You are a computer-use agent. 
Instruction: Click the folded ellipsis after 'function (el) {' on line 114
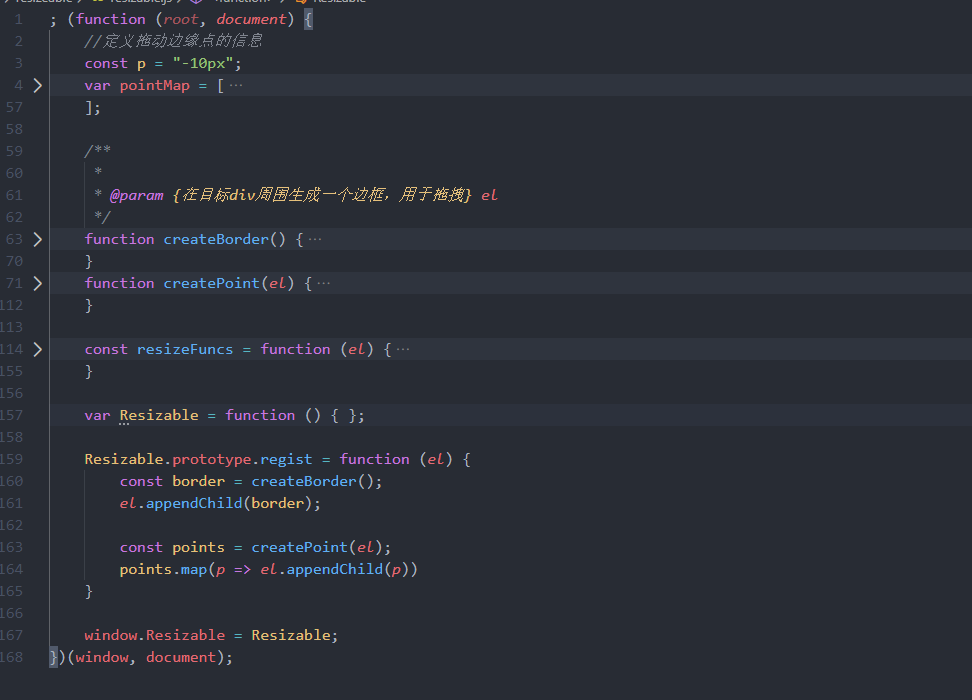coord(403,350)
